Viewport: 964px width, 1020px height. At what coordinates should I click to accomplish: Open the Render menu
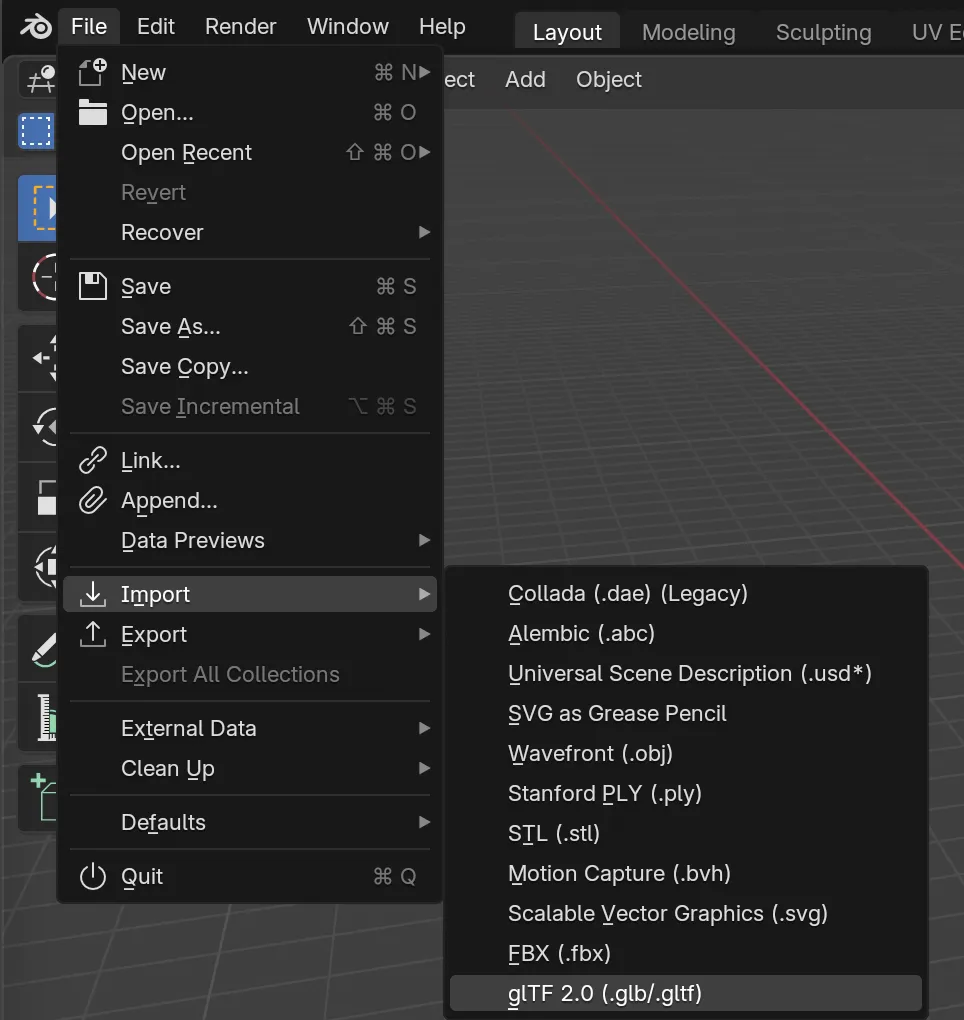[241, 27]
